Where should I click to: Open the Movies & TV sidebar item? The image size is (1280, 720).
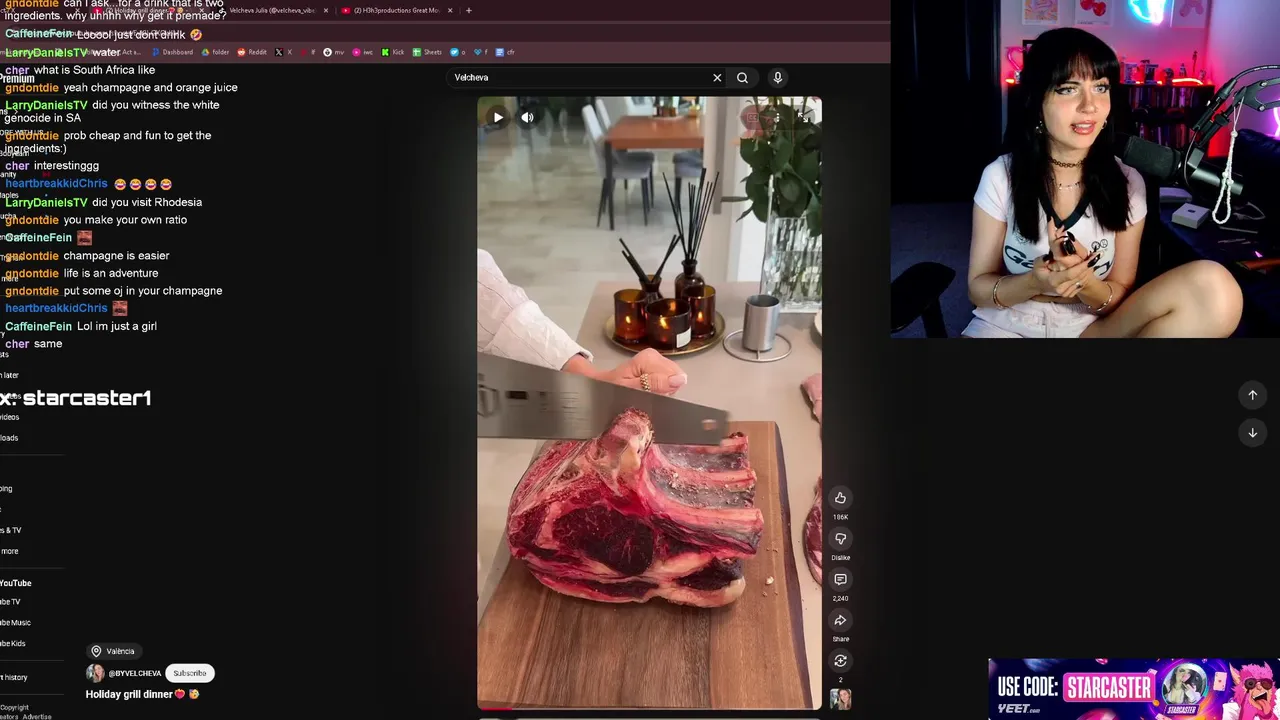(11, 530)
